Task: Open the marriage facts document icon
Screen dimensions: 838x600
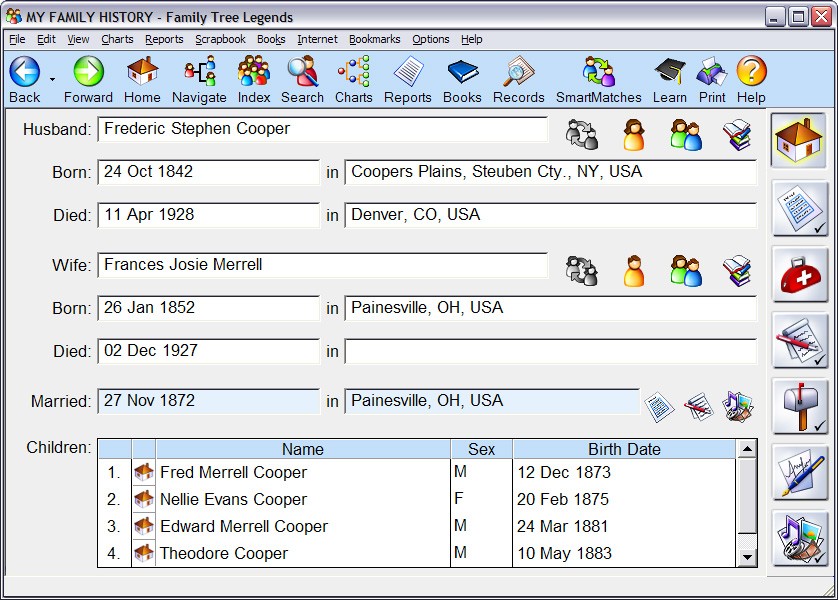Action: click(x=659, y=407)
